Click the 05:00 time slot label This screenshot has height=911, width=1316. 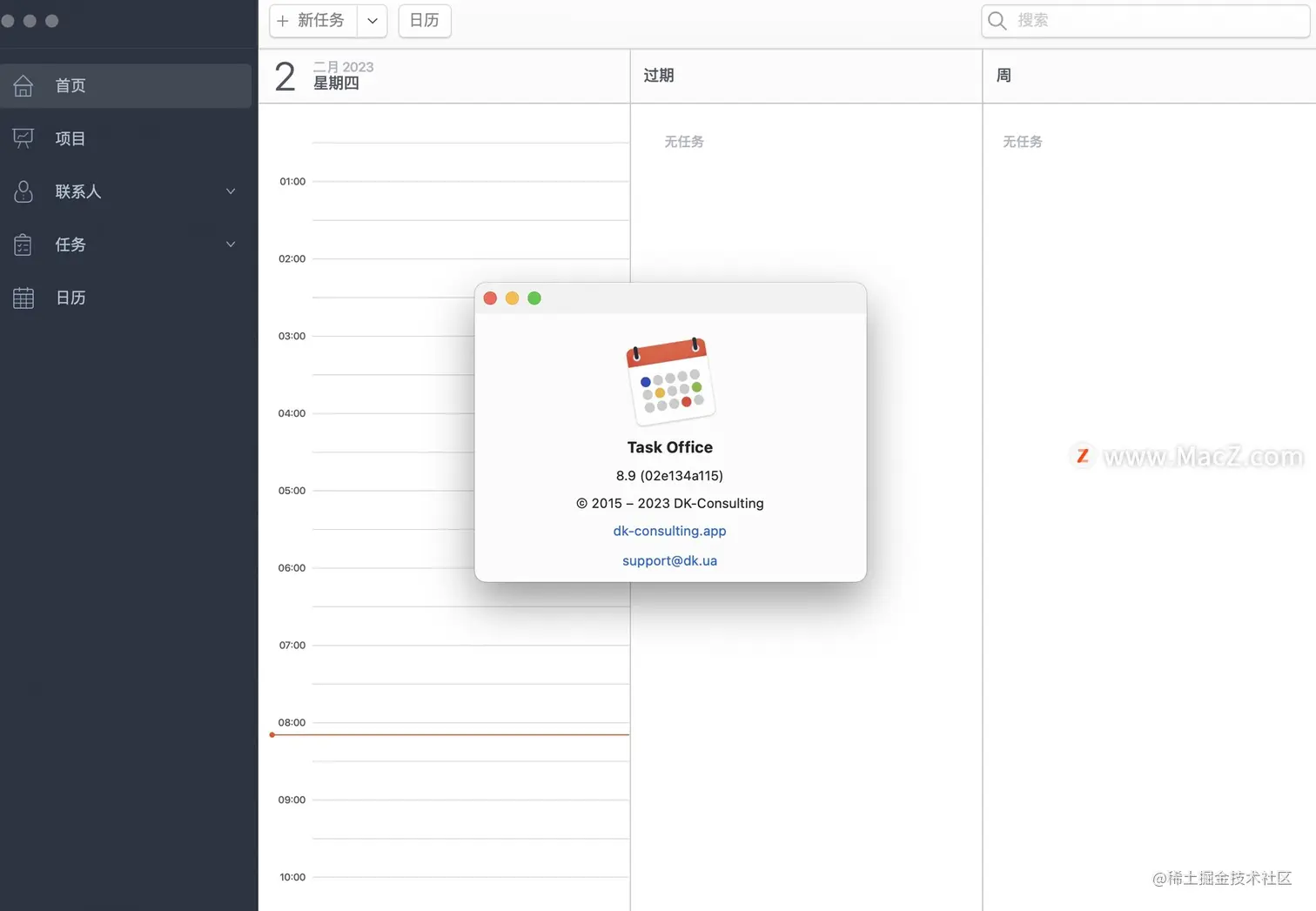pos(292,491)
